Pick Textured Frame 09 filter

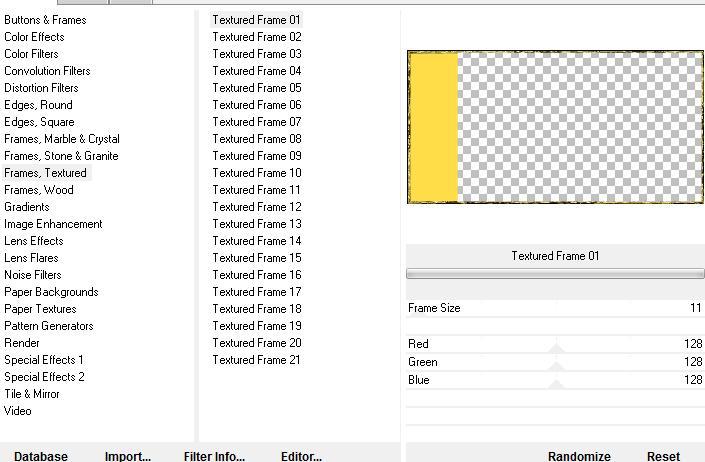point(256,156)
